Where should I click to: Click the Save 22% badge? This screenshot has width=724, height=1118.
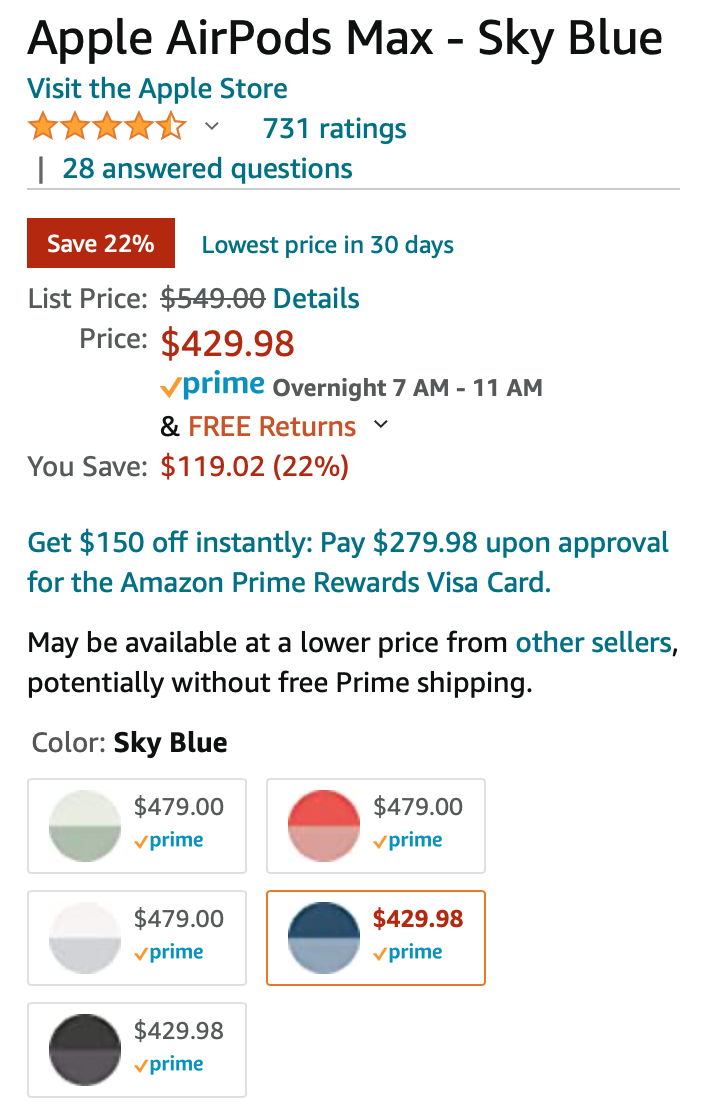click(x=101, y=244)
